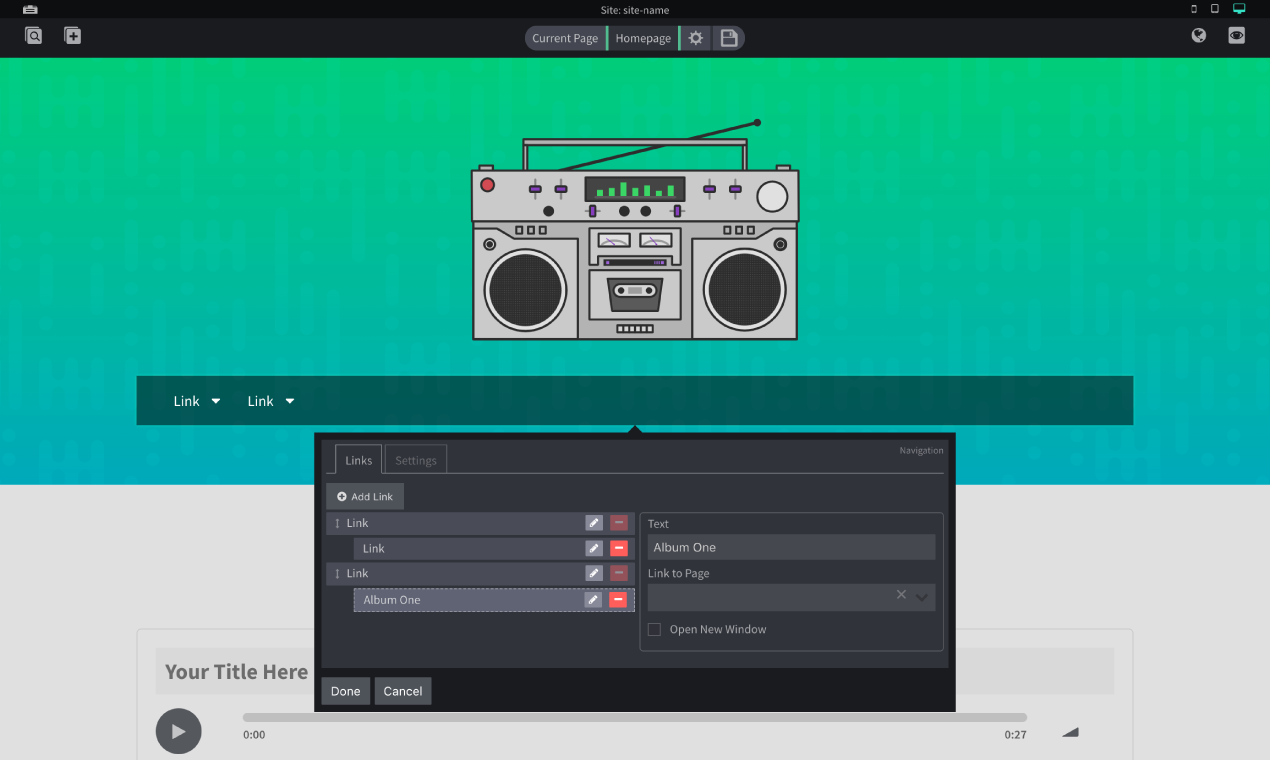
Task: Switch to the Settings tab
Action: coord(416,460)
